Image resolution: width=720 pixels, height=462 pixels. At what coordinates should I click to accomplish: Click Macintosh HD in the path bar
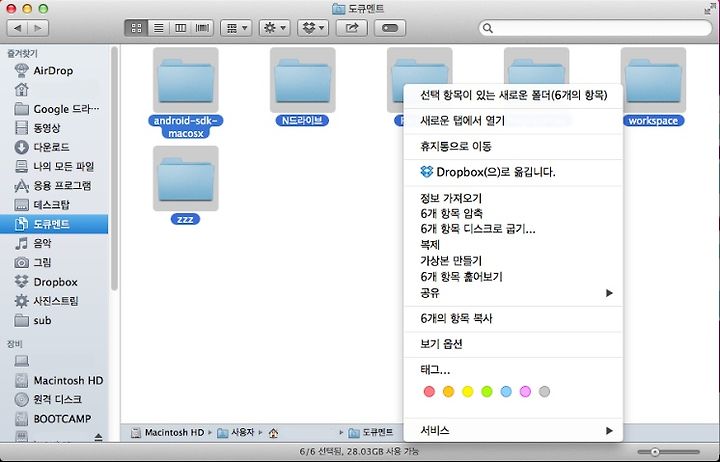tap(168, 433)
